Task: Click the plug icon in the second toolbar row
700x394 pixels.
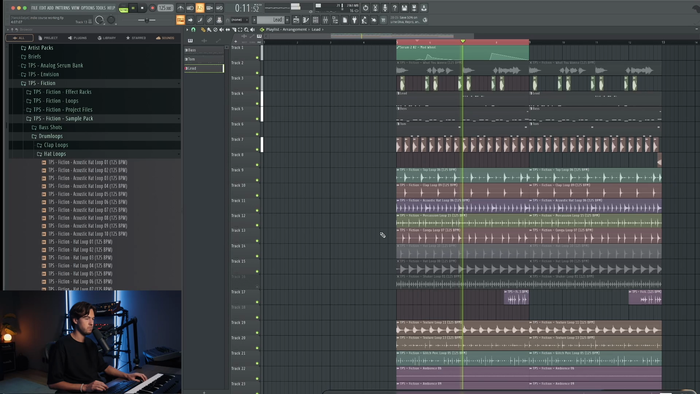Action: click(x=354, y=20)
